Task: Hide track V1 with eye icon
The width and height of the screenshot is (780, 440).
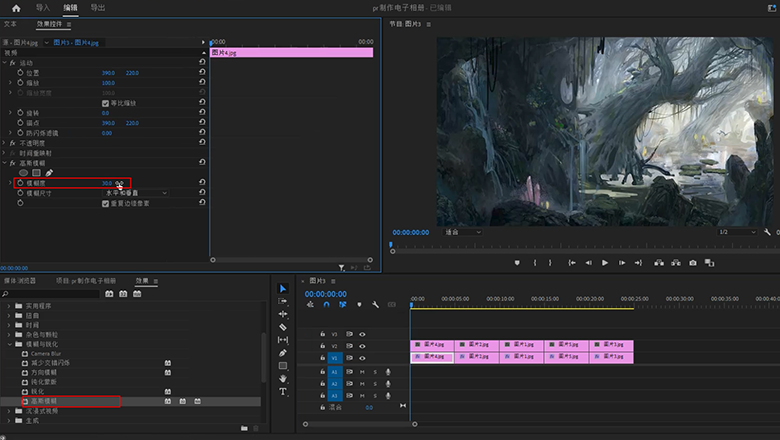Action: click(362, 358)
